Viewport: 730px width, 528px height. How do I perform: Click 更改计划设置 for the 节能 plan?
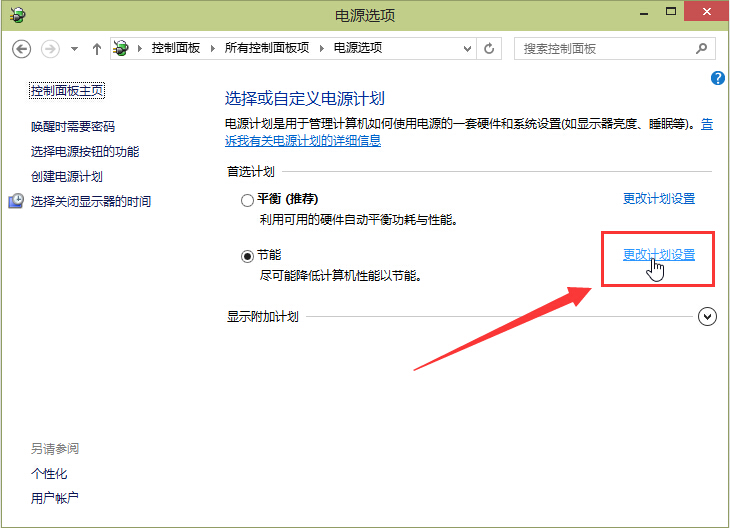pyautogui.click(x=658, y=255)
